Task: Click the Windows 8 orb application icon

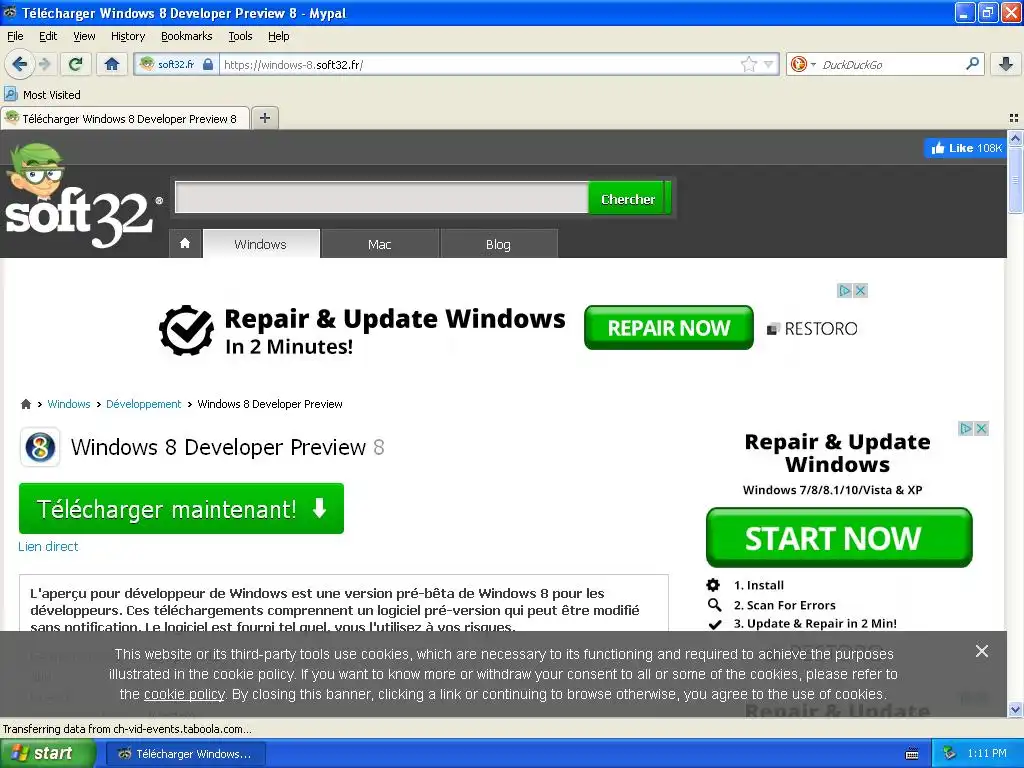Action: (40, 447)
